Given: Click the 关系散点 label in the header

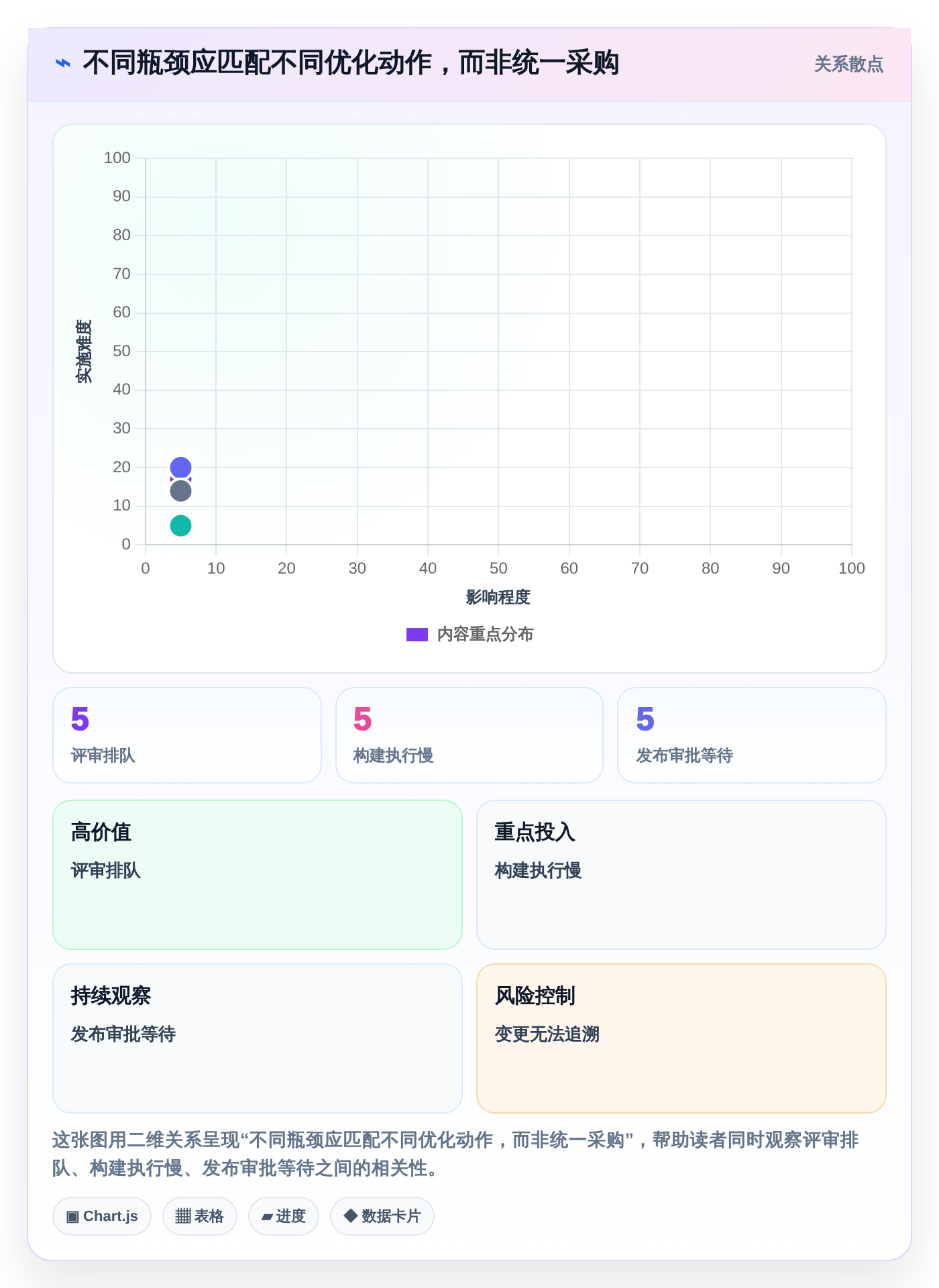Looking at the screenshot, I should [x=848, y=64].
